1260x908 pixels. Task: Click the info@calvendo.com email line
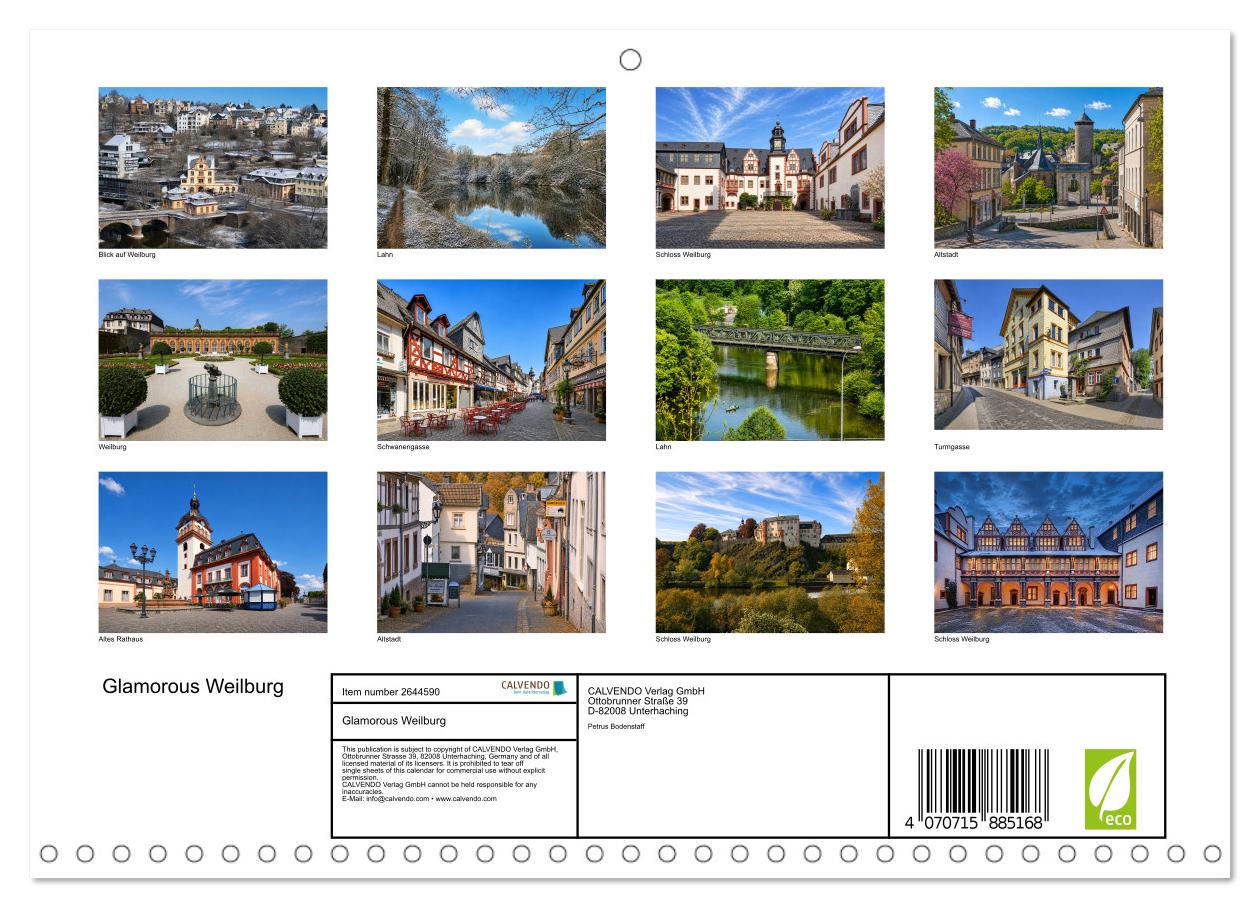[419, 798]
